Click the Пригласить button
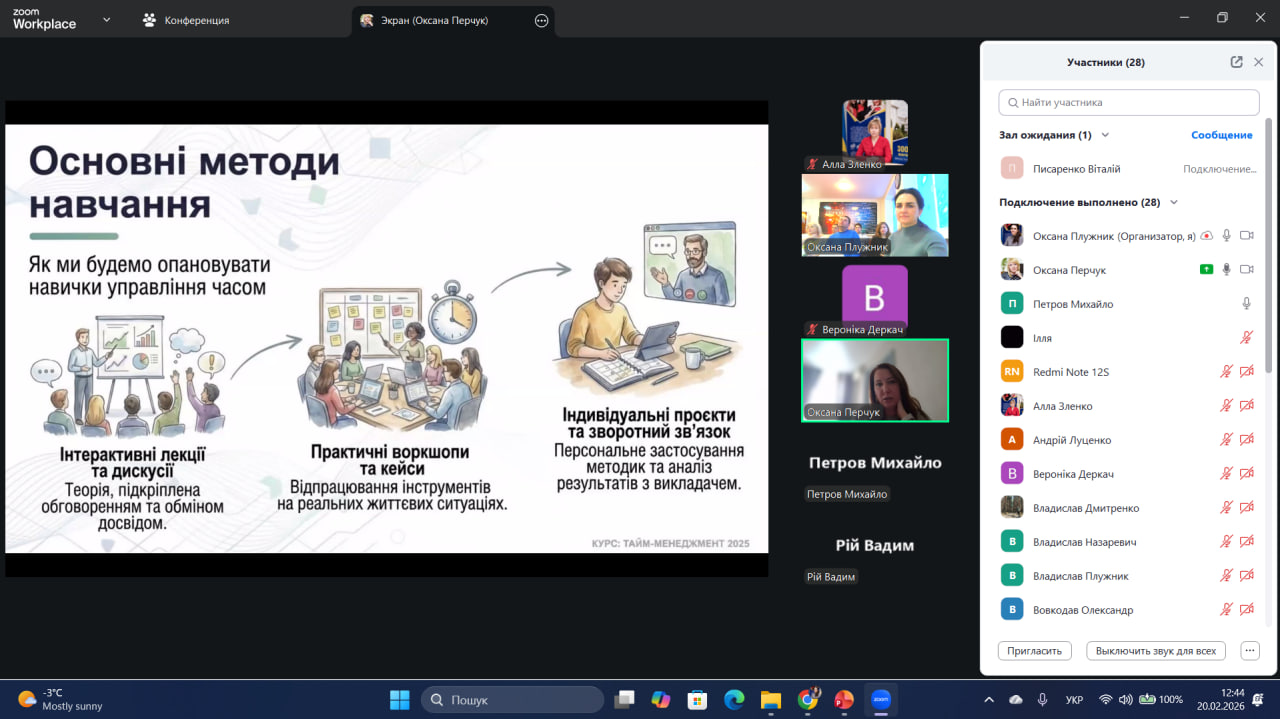This screenshot has width=1280, height=719. point(1034,651)
